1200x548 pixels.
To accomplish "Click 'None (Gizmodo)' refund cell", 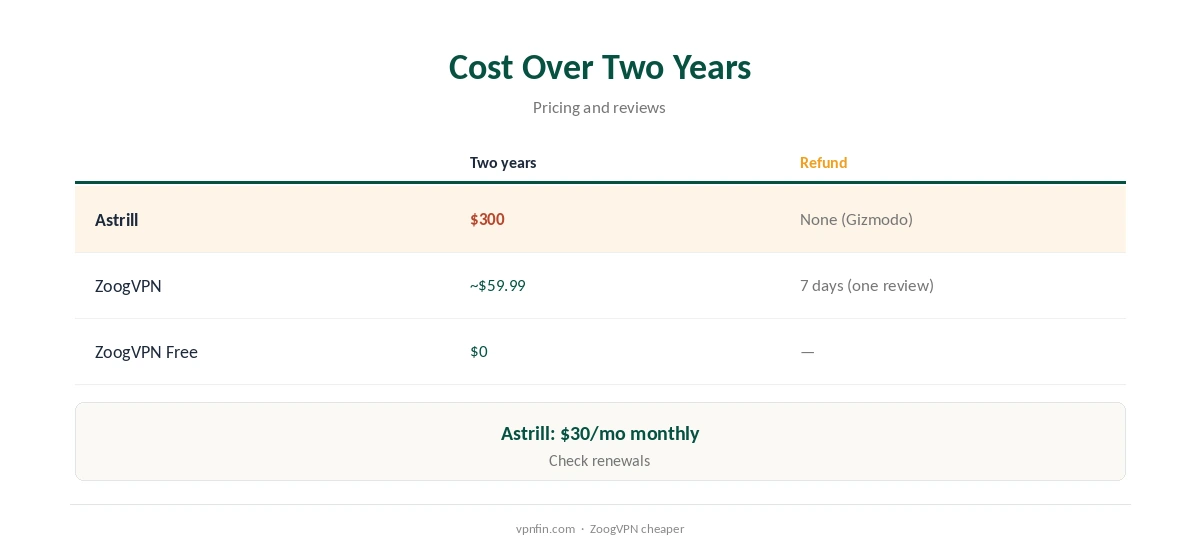I will tap(856, 219).
